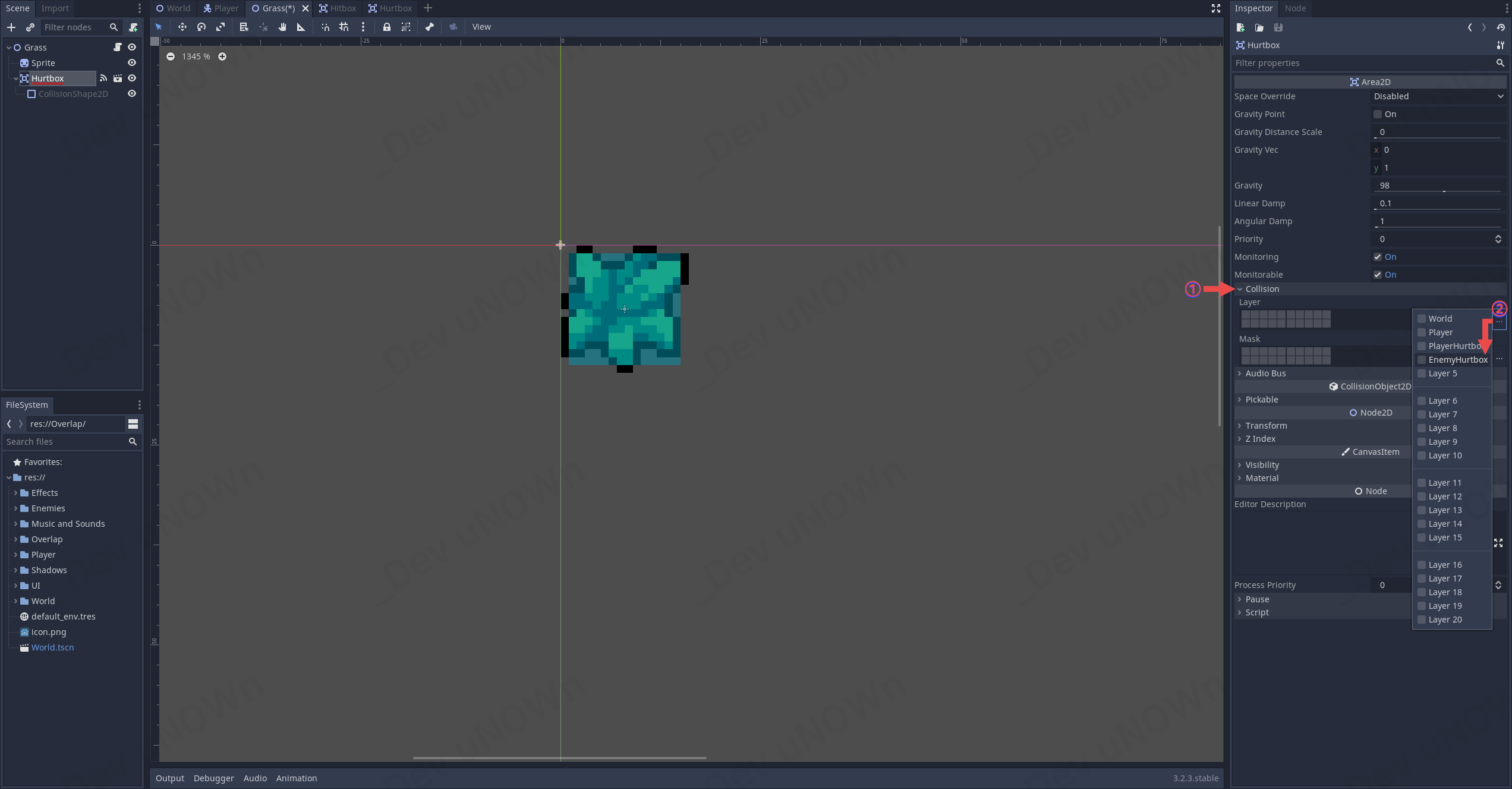Check the EnemyHurtbox layer checkbox
Viewport: 1512px width, 789px height.
coord(1422,360)
